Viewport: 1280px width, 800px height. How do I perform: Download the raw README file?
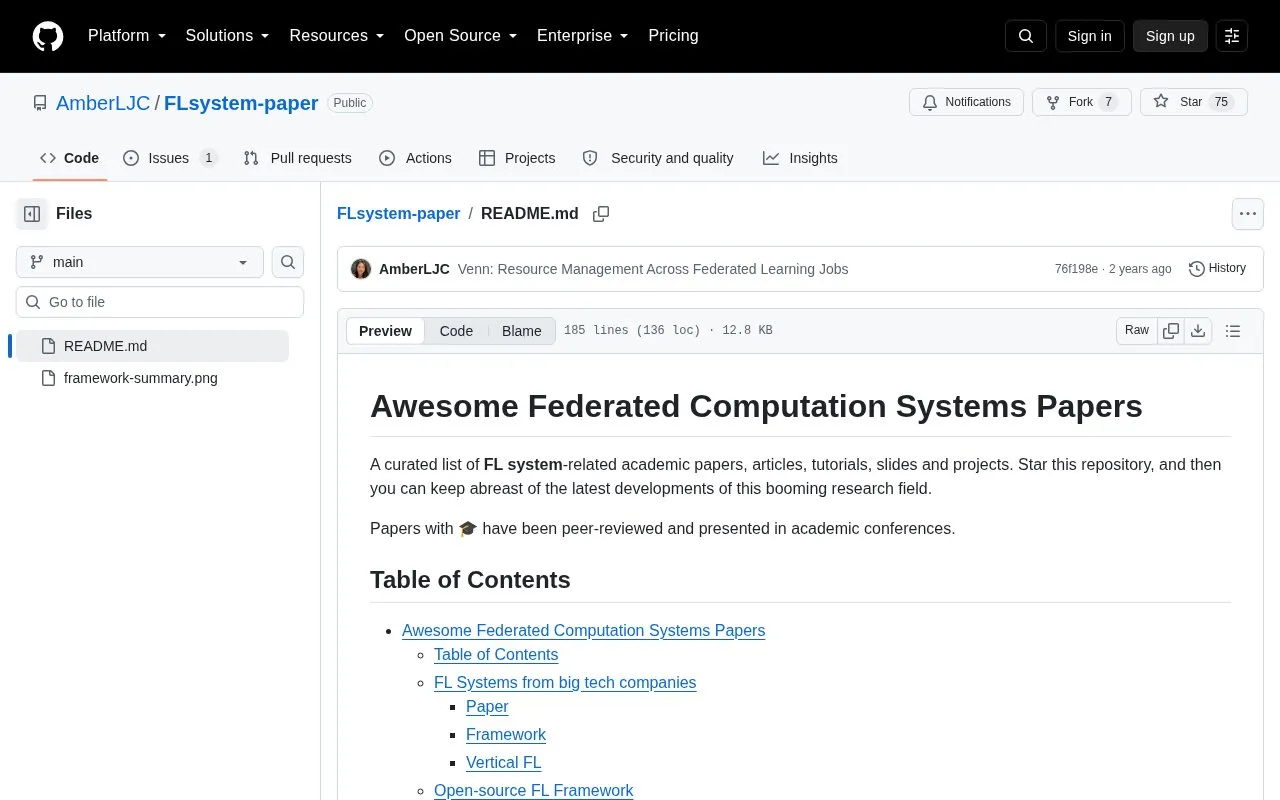1198,331
